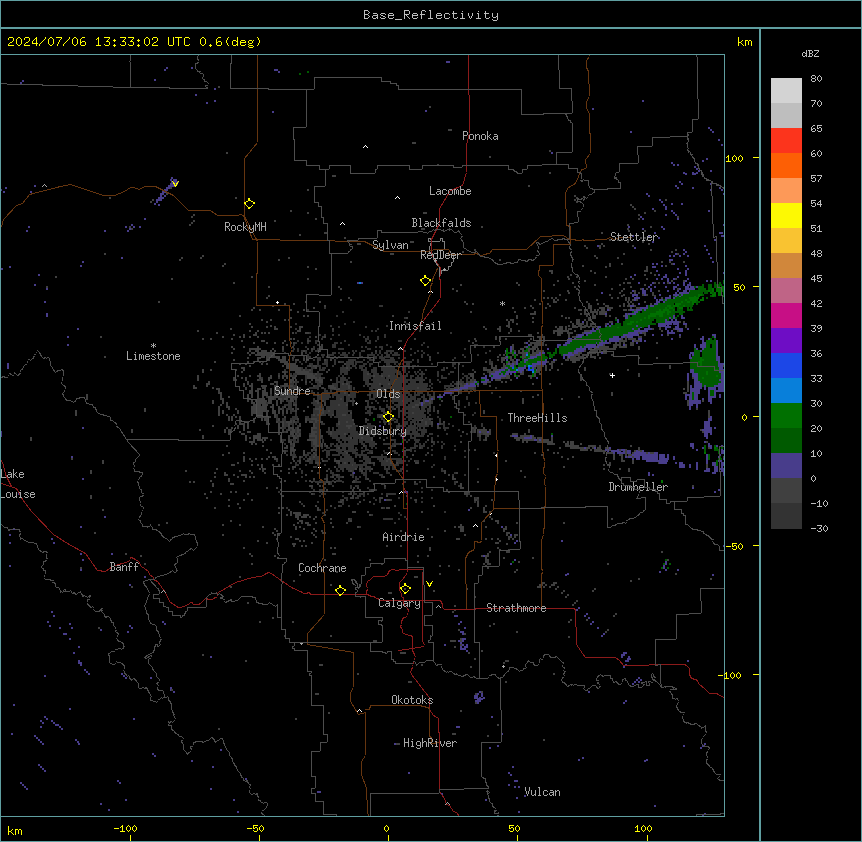Click the white plus marker west of Drumheller echo
Image resolution: width=862 pixels, height=842 pixels.
pos(612,375)
